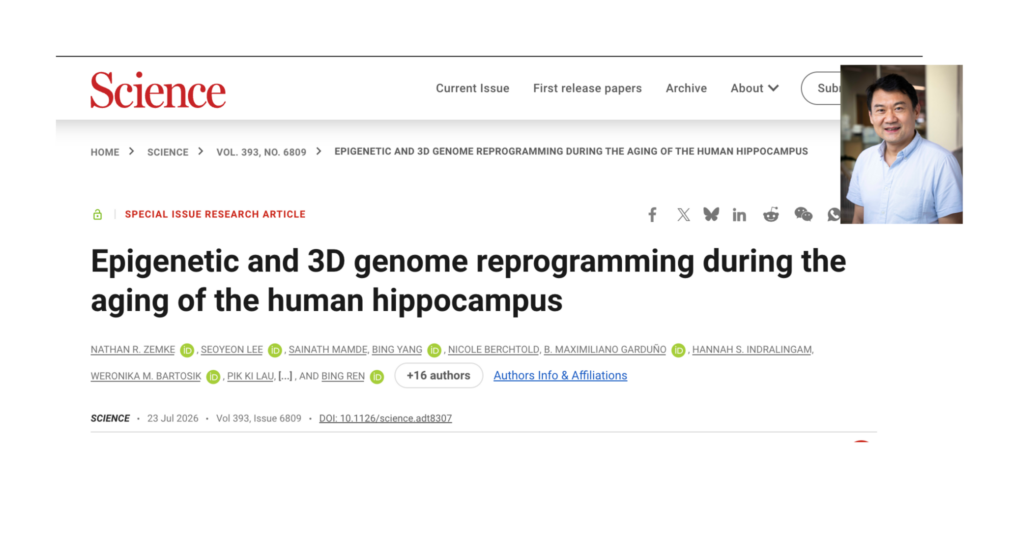This screenshot has height=558, width=1024.
Task: Expand the About dropdown menu
Action: [x=754, y=88]
